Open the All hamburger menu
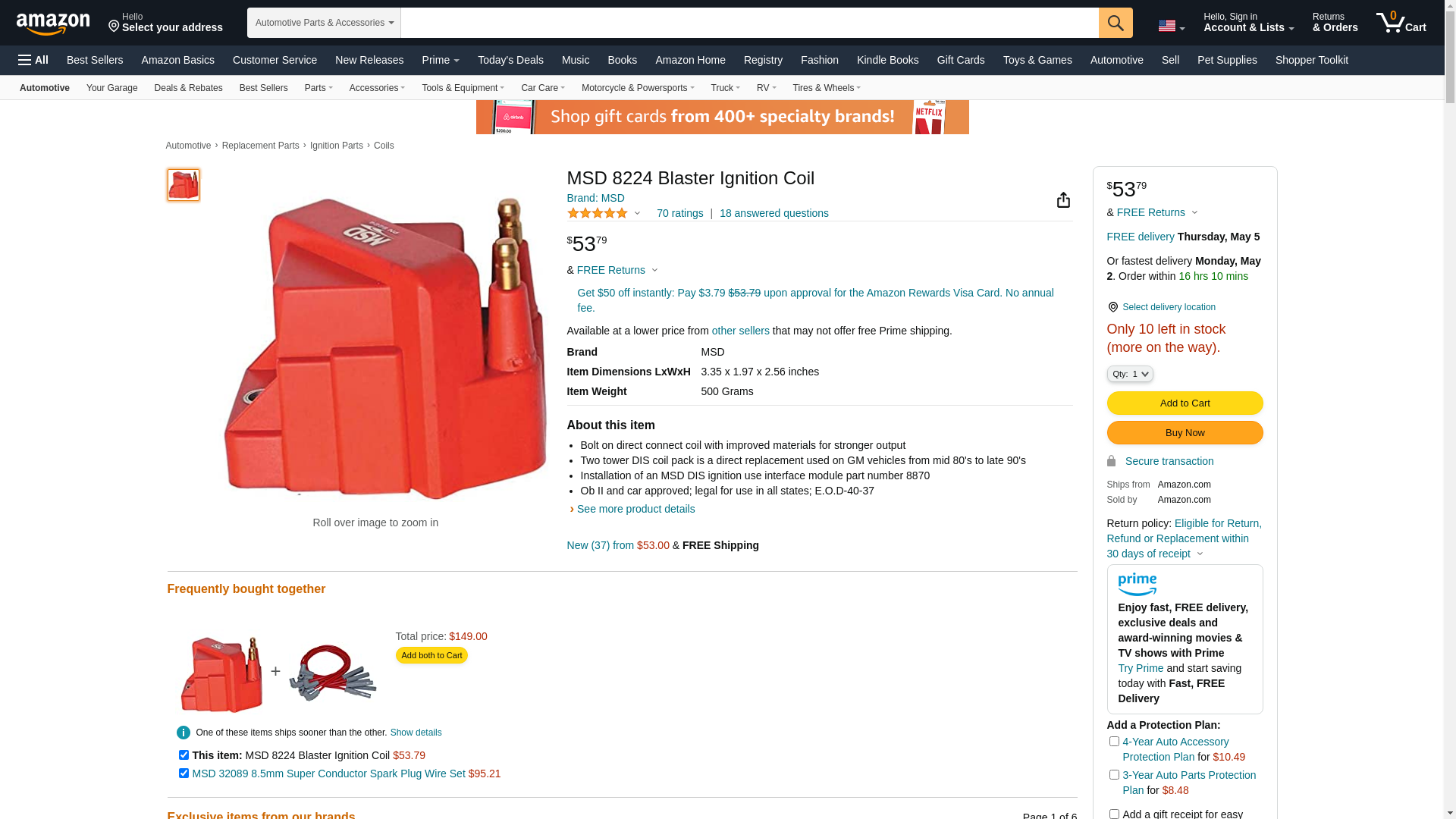The image size is (1456, 819). pyautogui.click(x=33, y=60)
